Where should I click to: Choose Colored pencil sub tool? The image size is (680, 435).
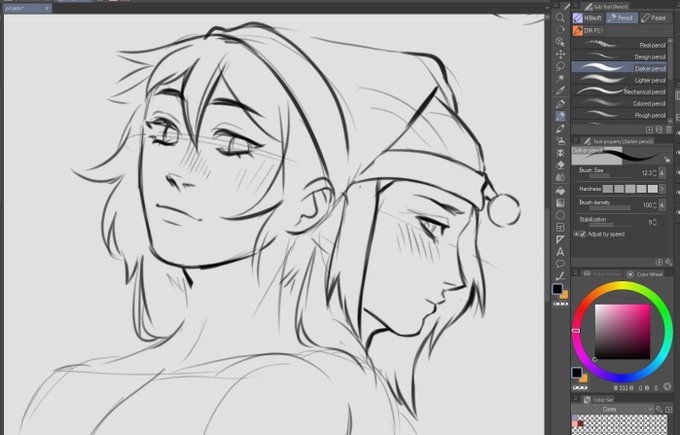tap(619, 103)
